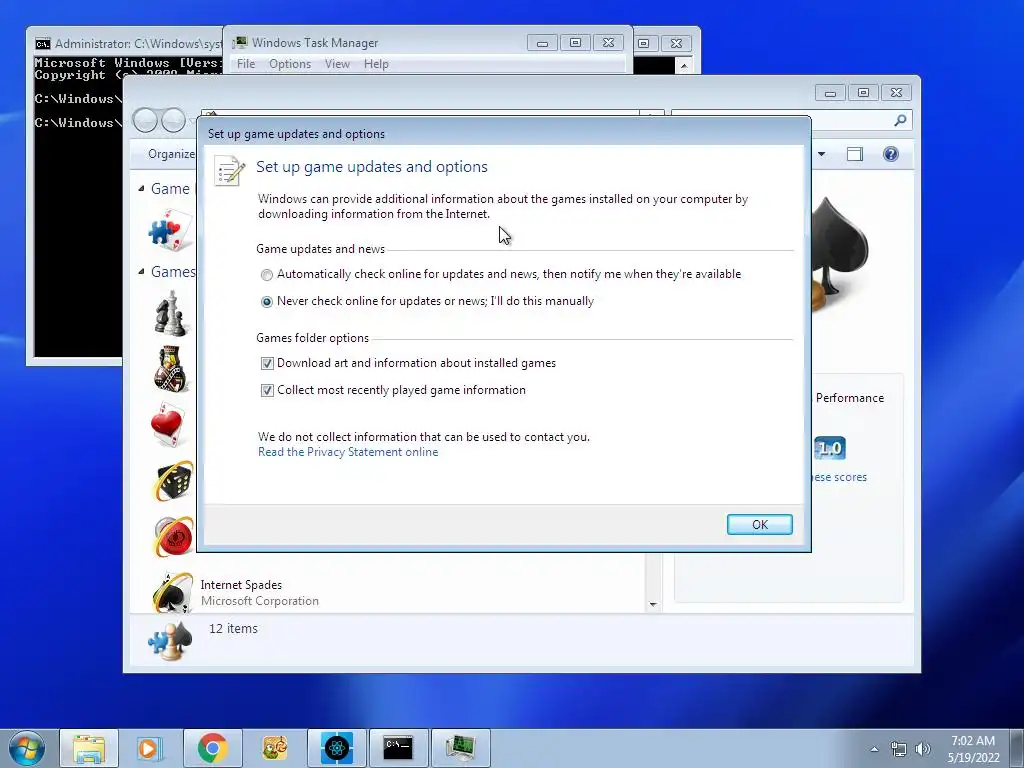Select the Chess Titans game icon
This screenshot has height=768, width=1024.
pyautogui.click(x=171, y=313)
